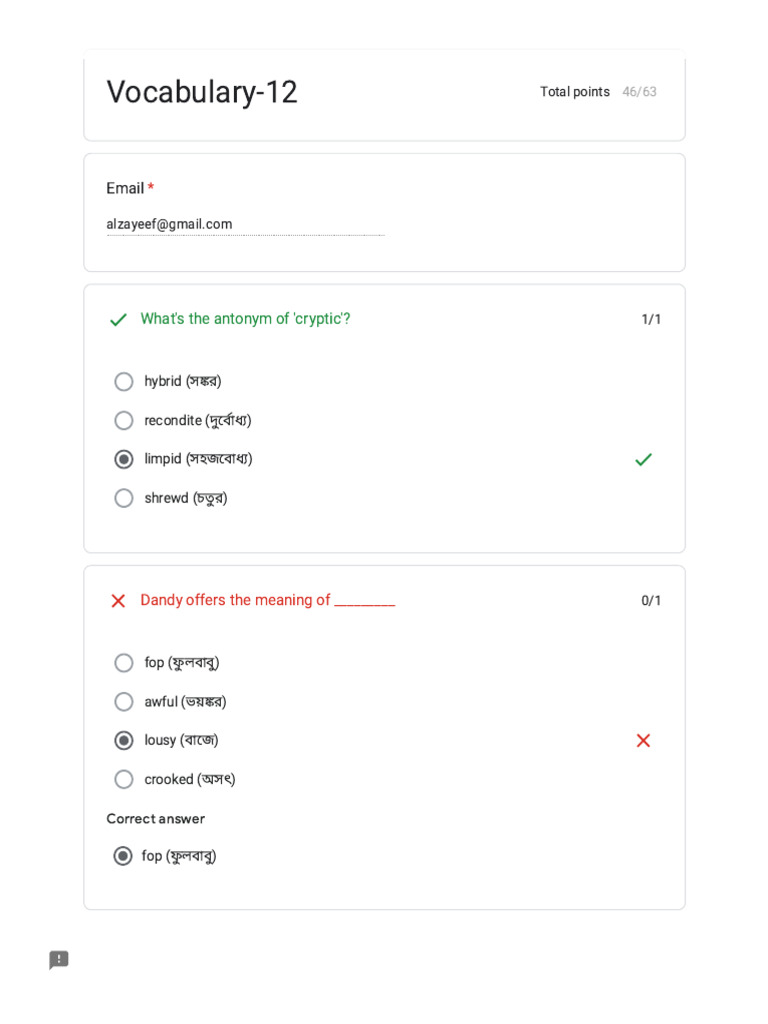This screenshot has width=768, height=1024.
Task: Click the green checkmark beside cryptic question
Action: click(x=118, y=320)
